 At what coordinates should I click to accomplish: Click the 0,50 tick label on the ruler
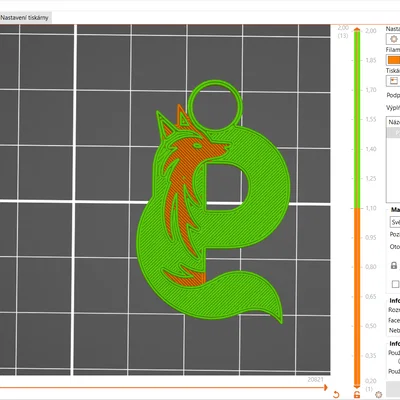(371, 326)
